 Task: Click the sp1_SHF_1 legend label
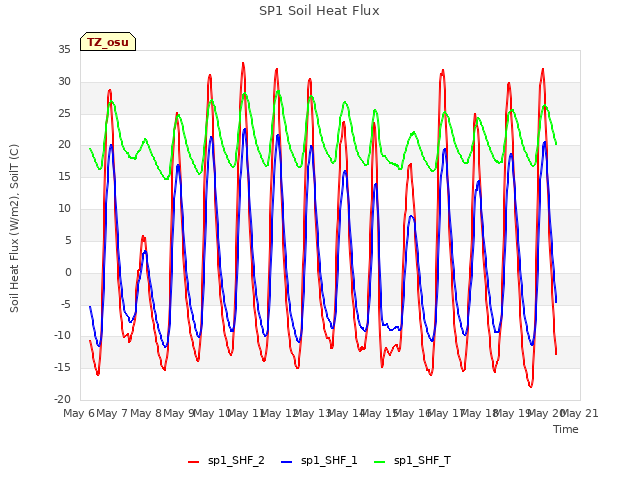329,460
